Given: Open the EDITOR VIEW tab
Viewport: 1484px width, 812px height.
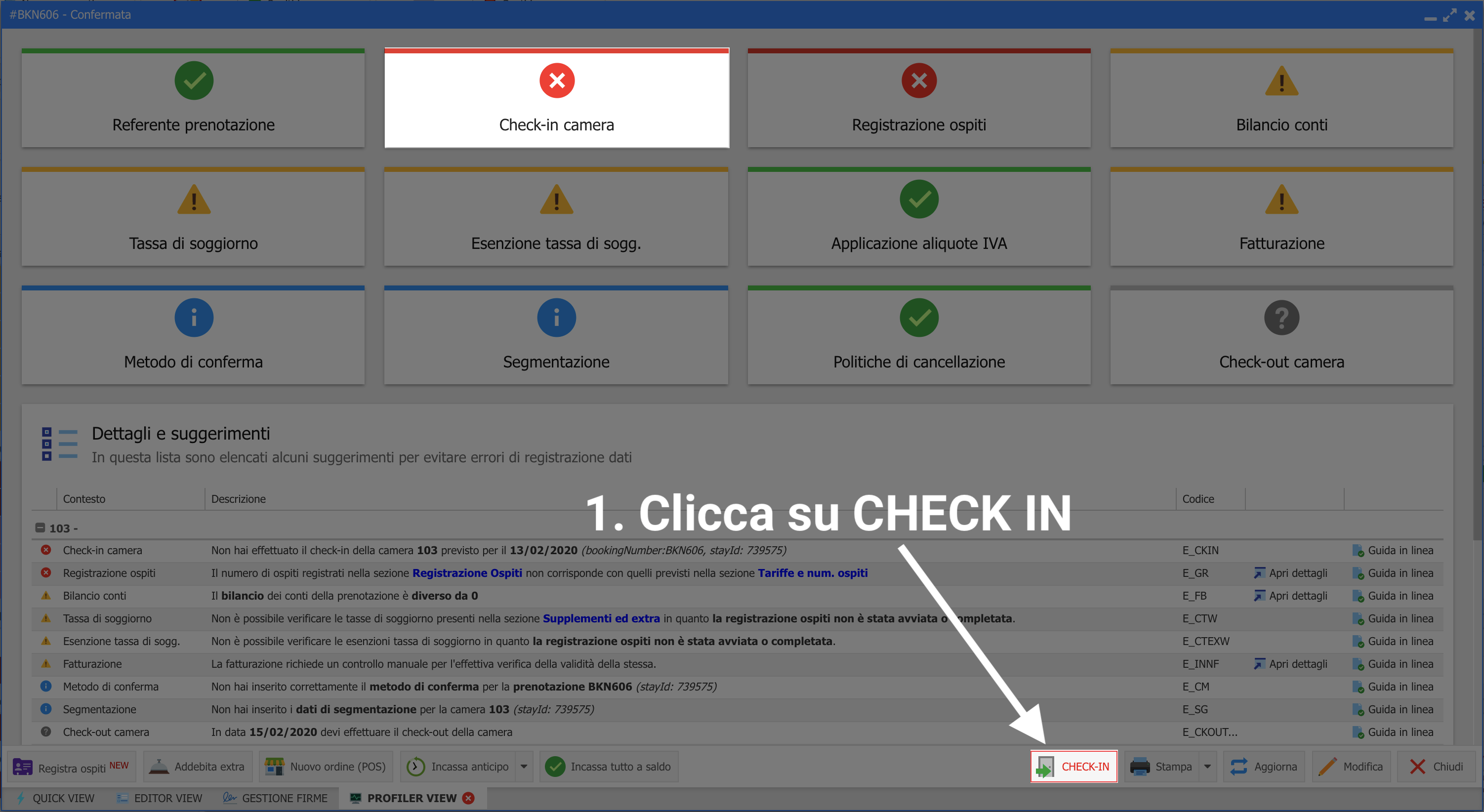Looking at the screenshot, I should tap(160, 798).
